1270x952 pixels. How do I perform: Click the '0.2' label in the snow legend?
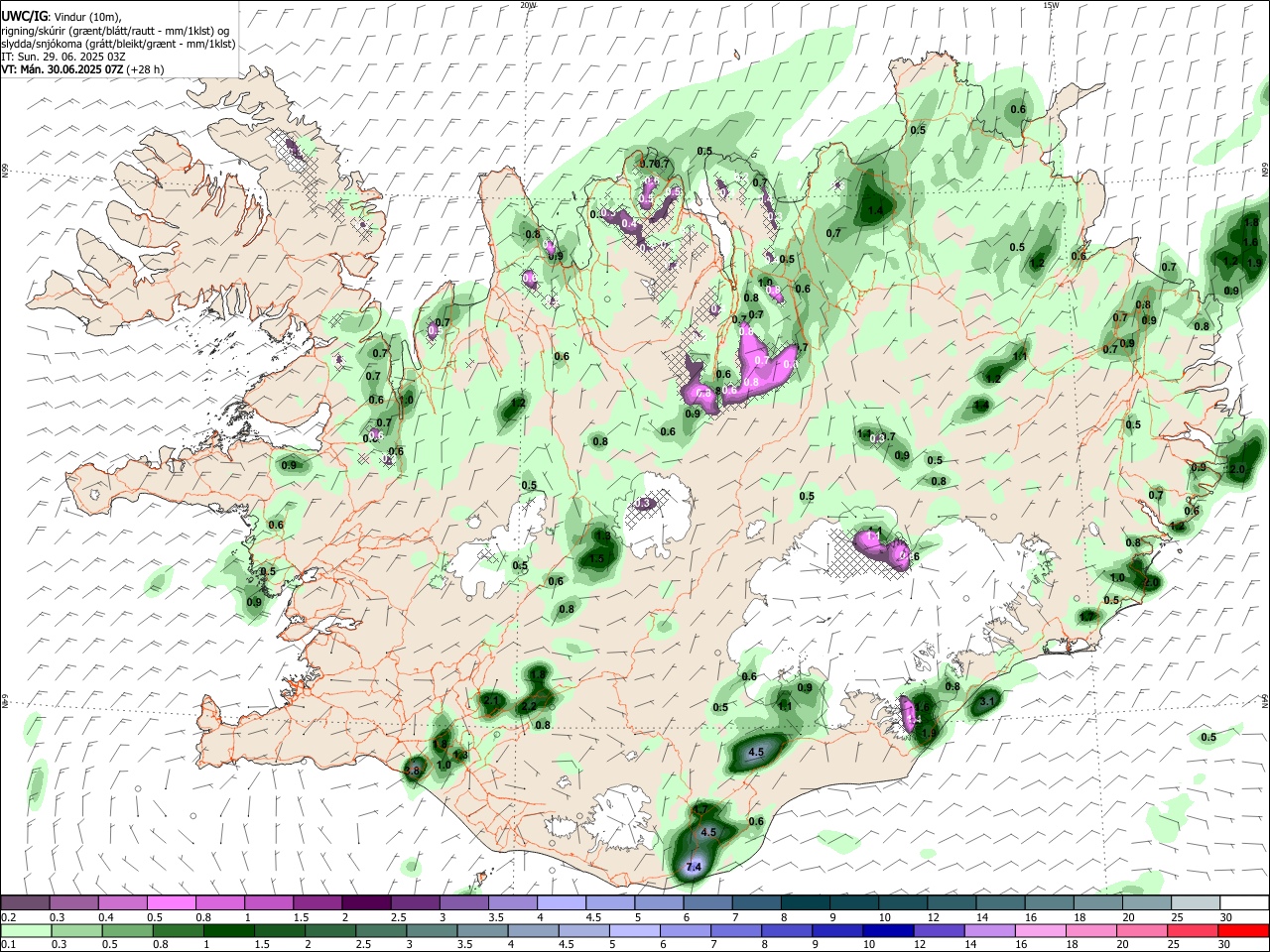pos(9,917)
